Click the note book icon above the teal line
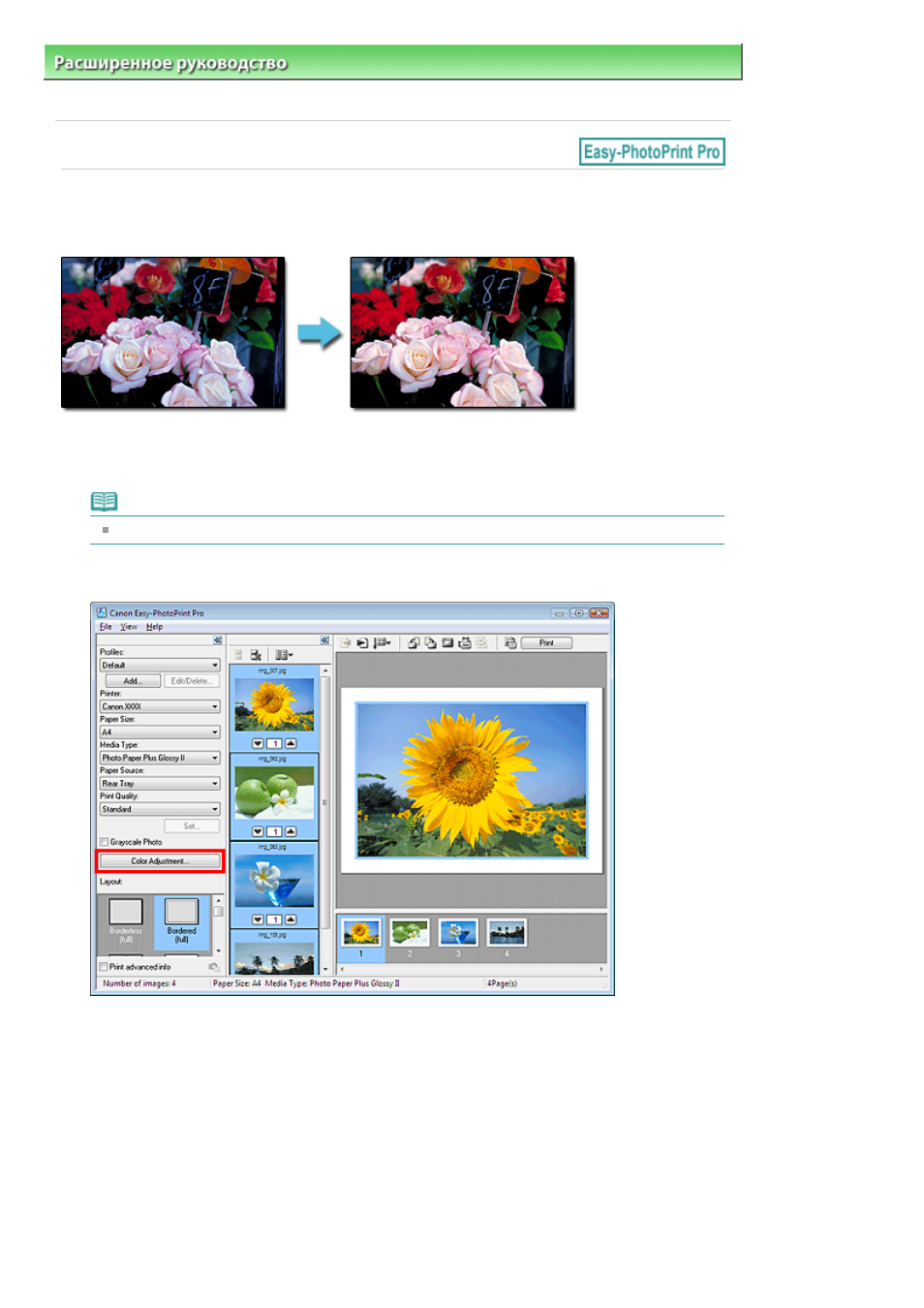 tap(104, 501)
